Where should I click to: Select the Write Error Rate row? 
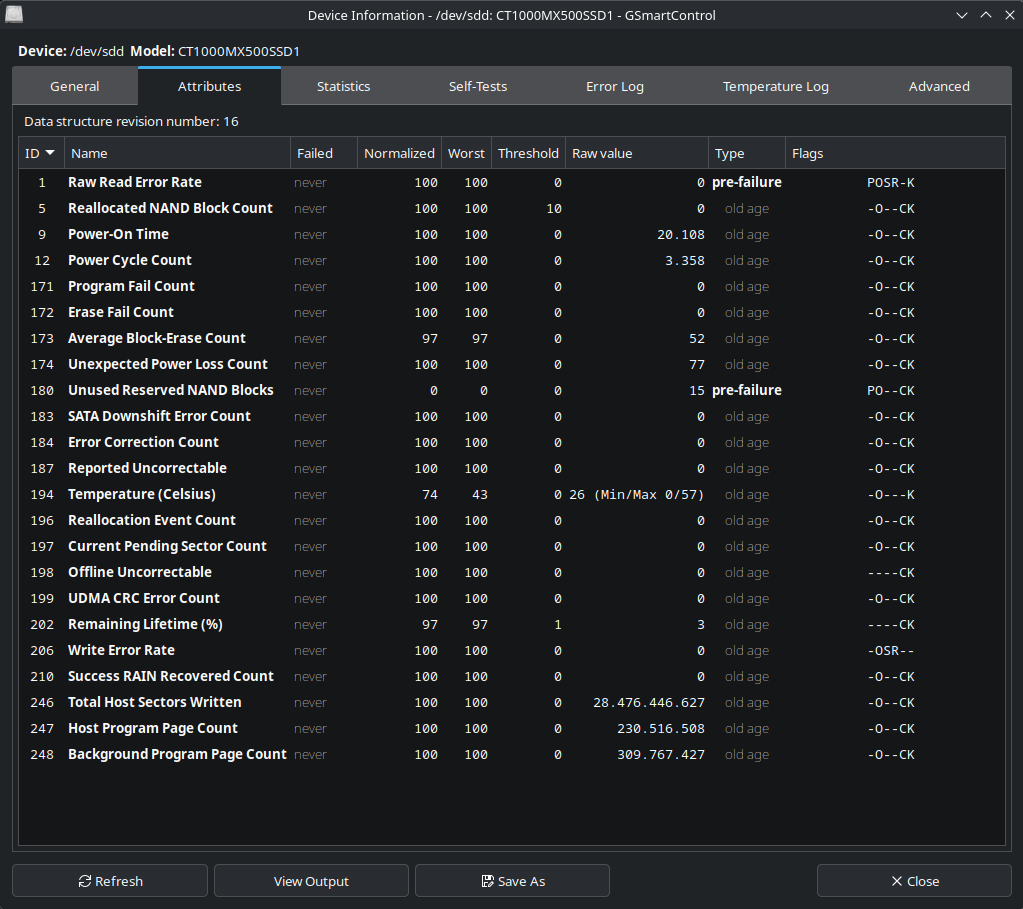(x=512, y=650)
